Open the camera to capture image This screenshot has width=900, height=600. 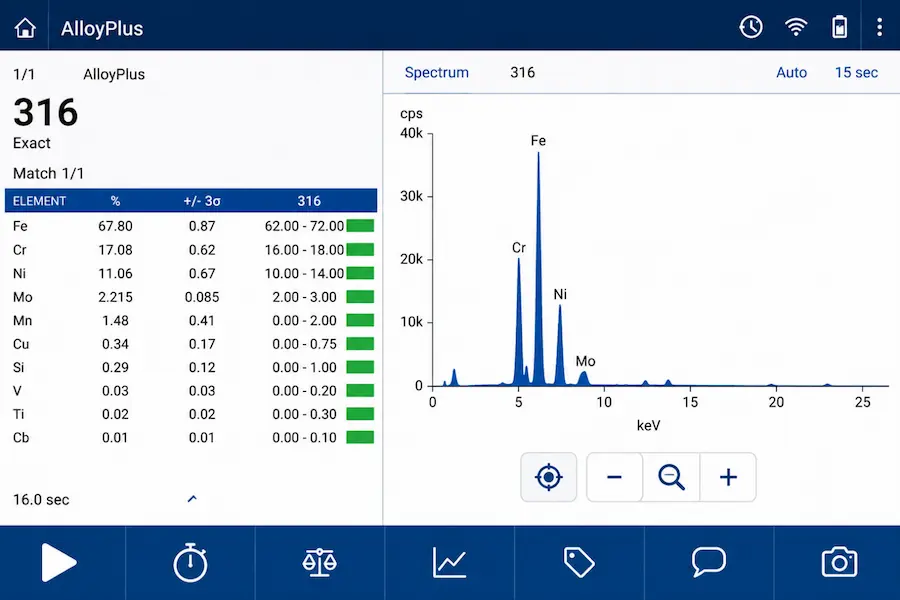(x=840, y=563)
